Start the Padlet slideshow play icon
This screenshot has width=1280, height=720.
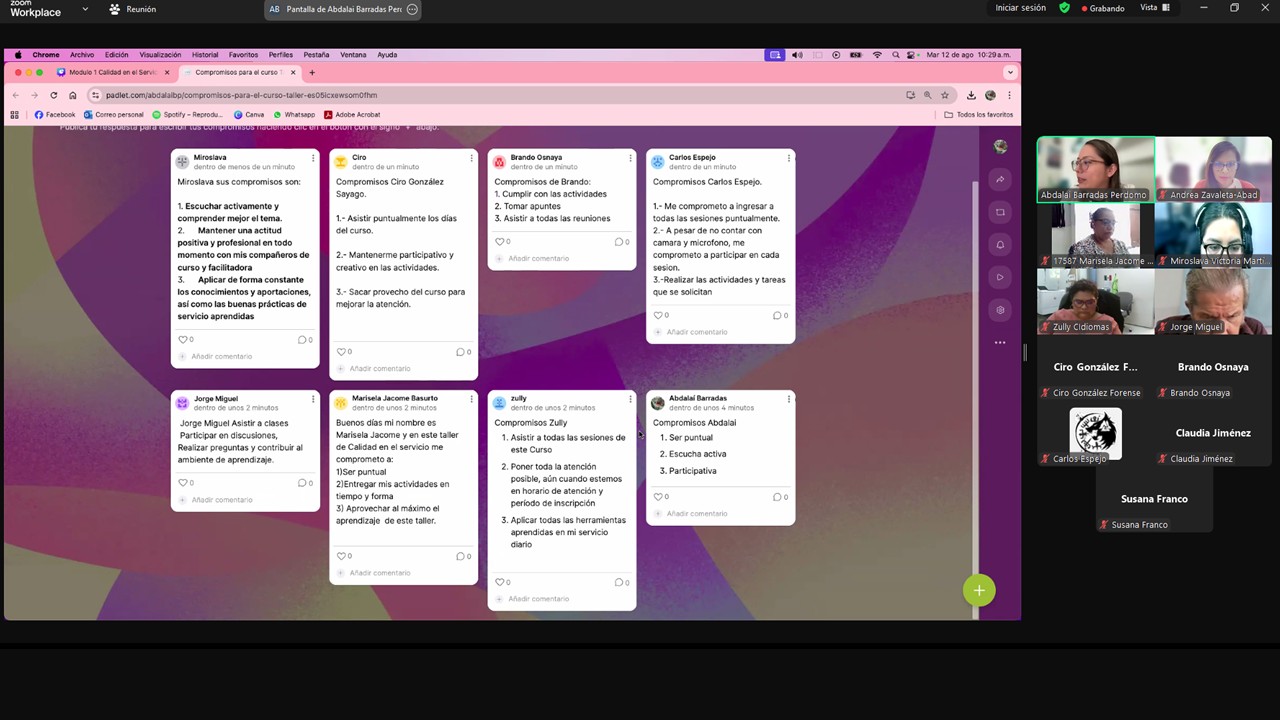tap(1000, 277)
